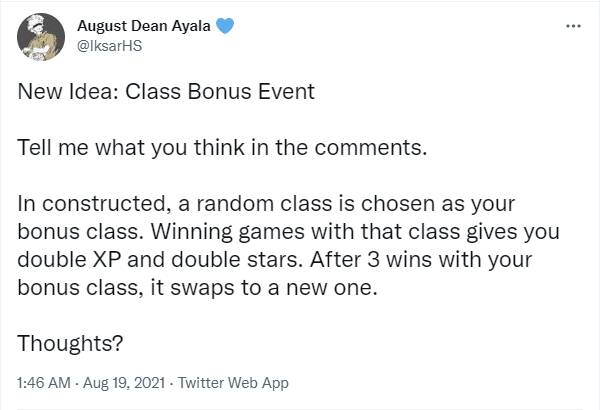Click the 'Thoughts?' line
This screenshot has height=410, width=600.
coord(70,343)
